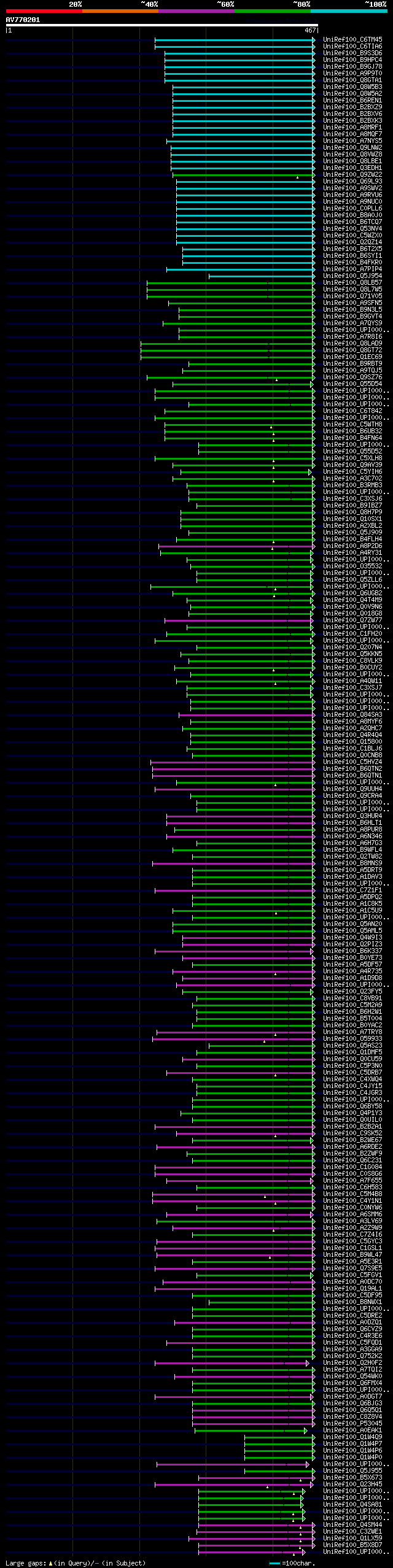Click the cyan ~100% identity legend segment
This screenshot has width=393, height=1568.
click(x=349, y=11)
